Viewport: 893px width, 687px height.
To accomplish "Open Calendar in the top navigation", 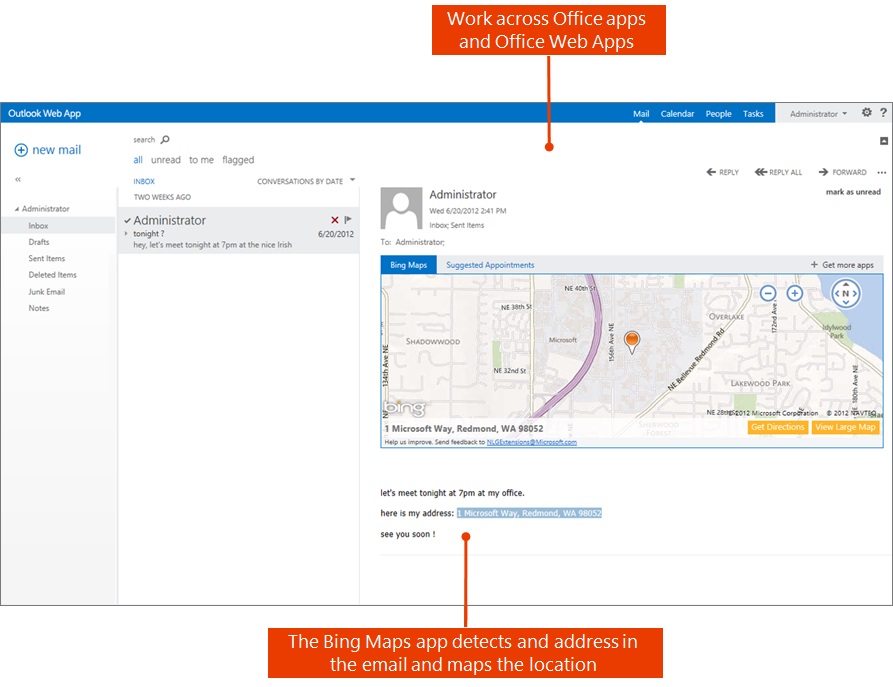I will pos(677,114).
